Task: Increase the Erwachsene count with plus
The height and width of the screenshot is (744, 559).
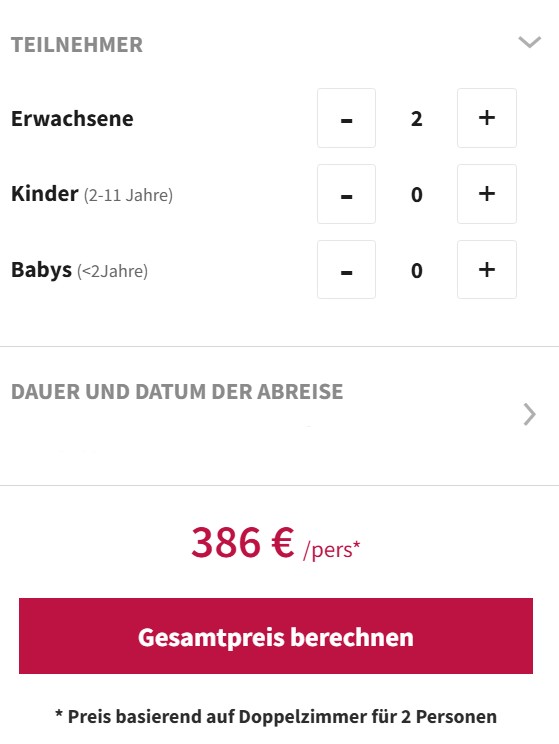Action: [487, 118]
